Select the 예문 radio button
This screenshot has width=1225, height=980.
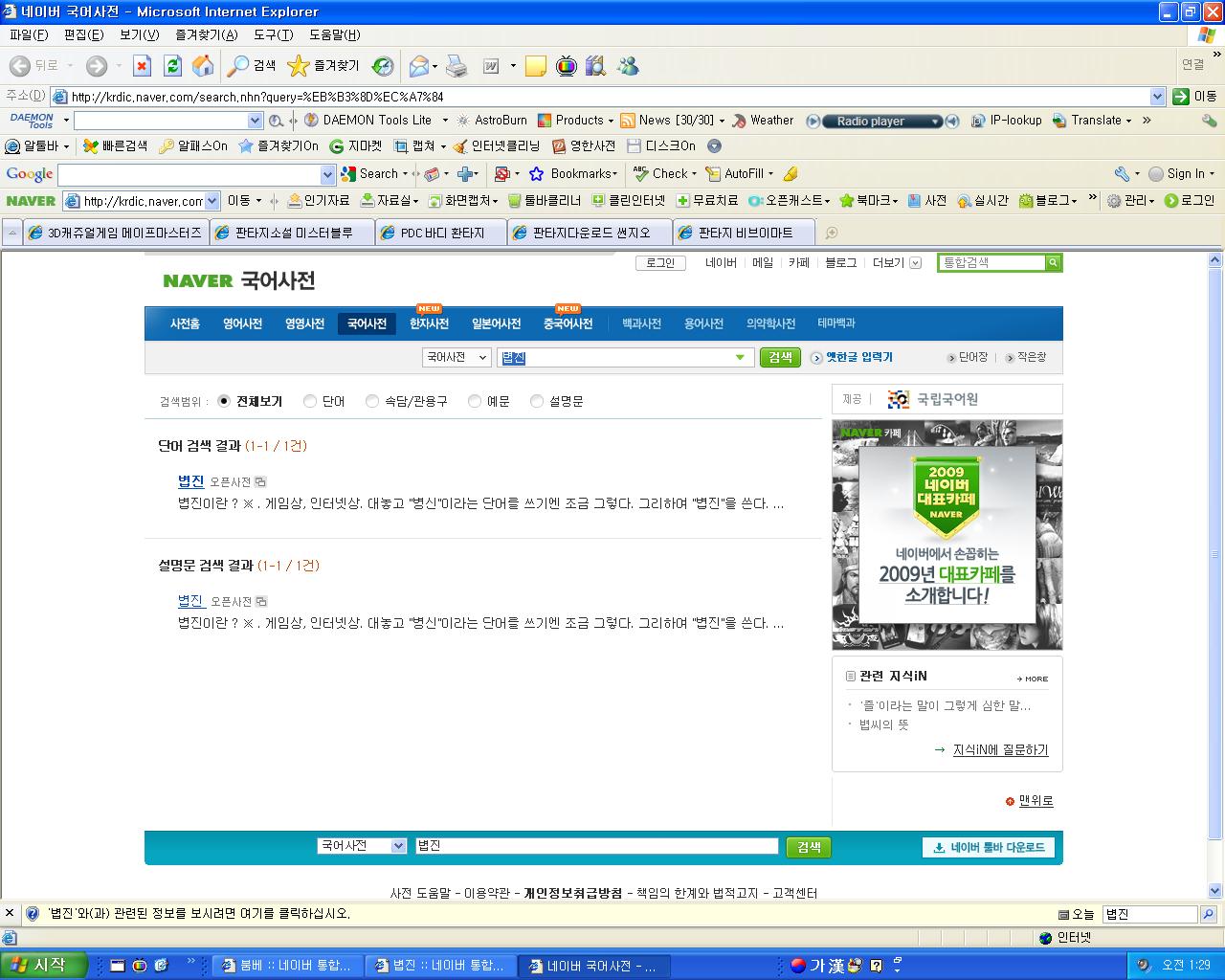[475, 402]
